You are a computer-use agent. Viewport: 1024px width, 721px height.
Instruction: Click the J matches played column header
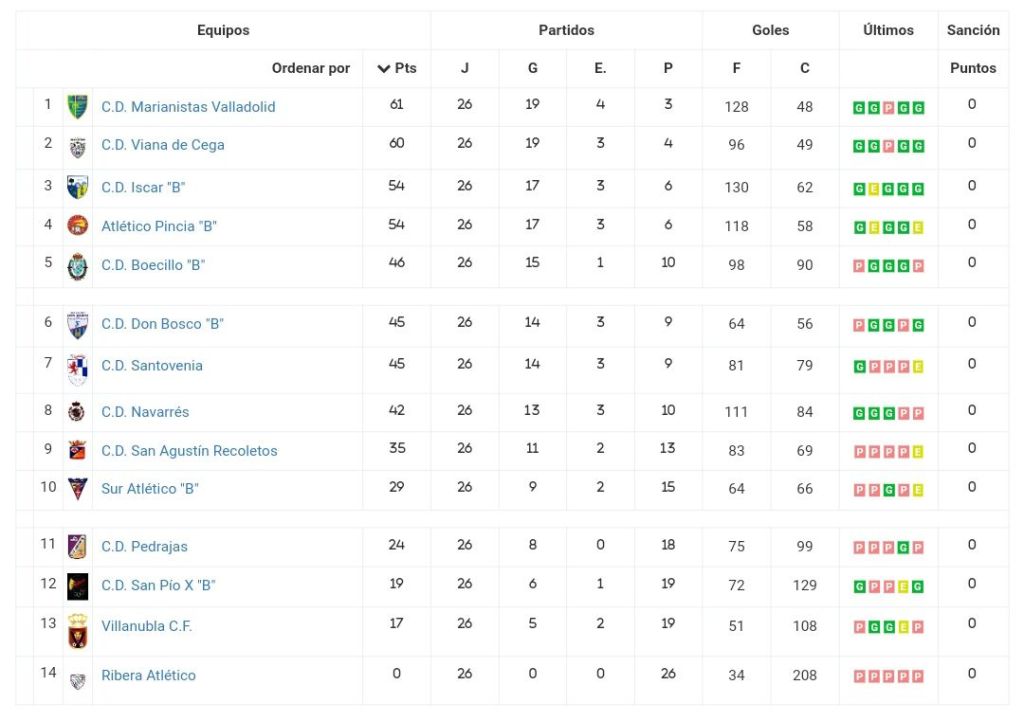pos(465,68)
